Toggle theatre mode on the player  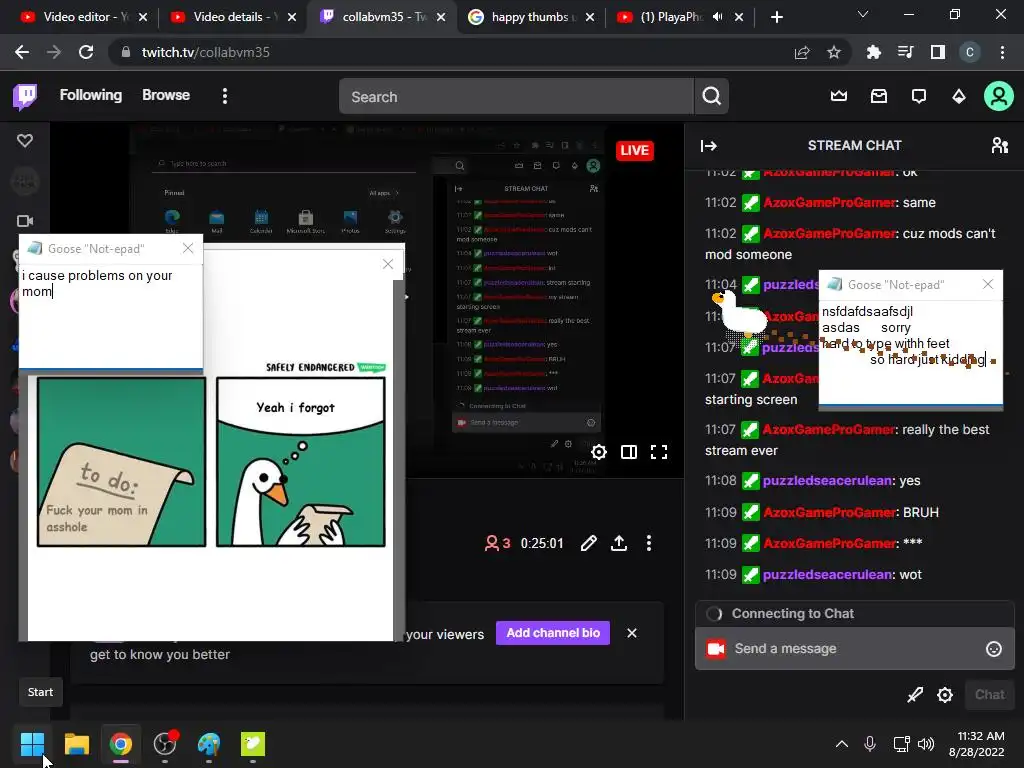pos(629,452)
